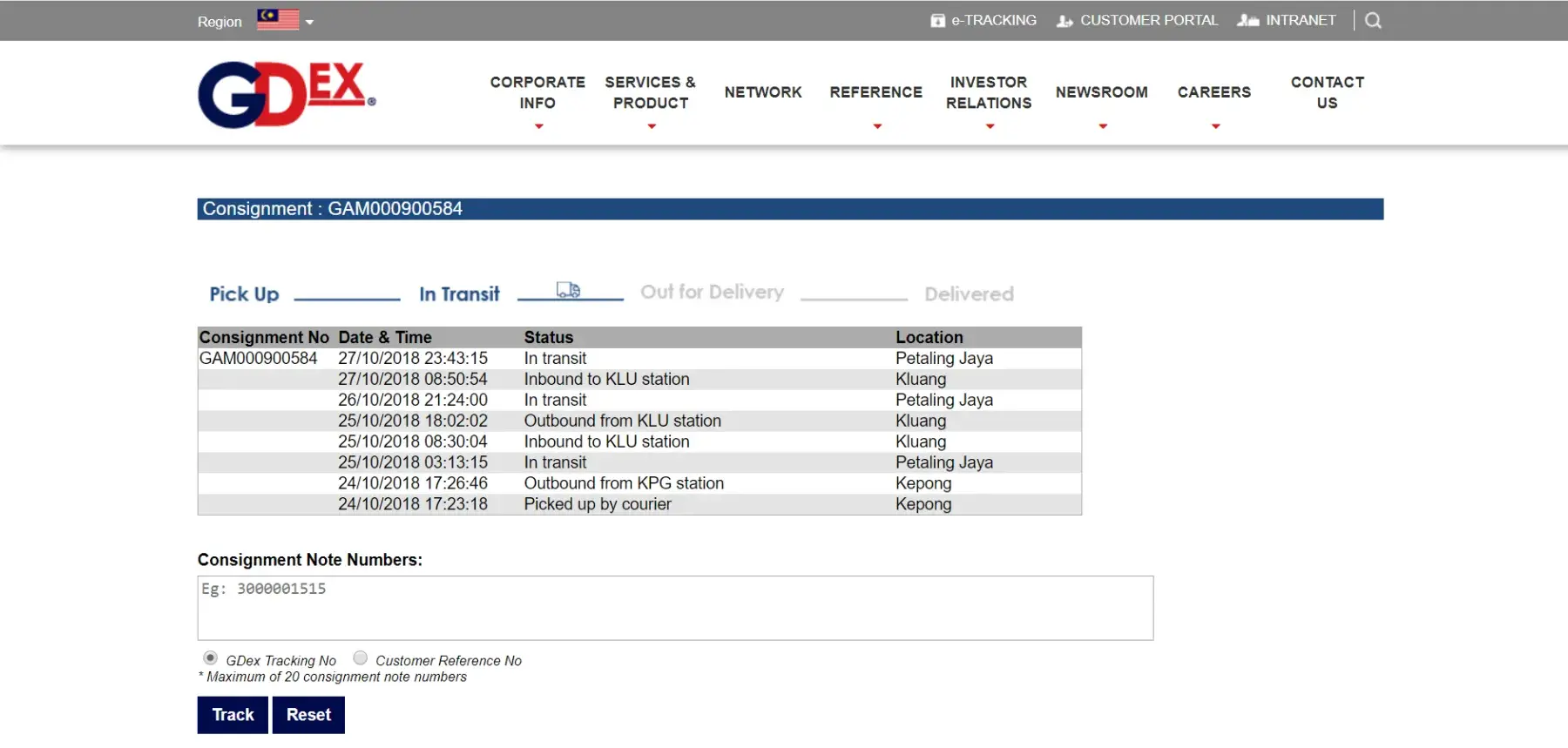
Task: Open the Investor Relations menu
Action: [989, 92]
